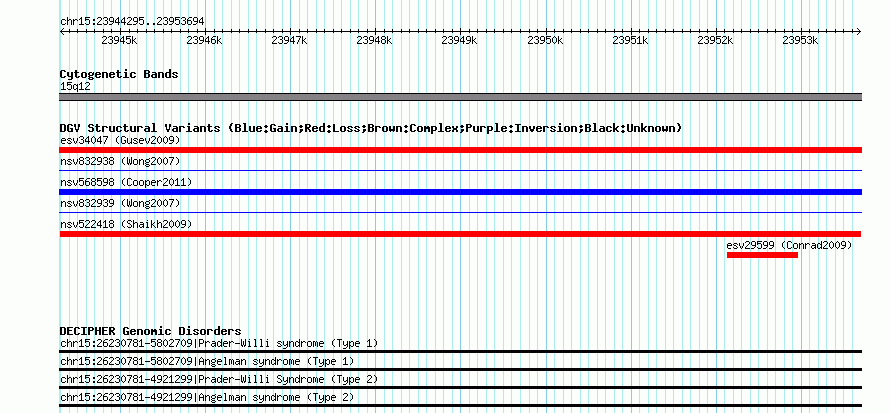890x413 pixels.
Task: Click the nsv522418 (Shaikh2009) red loss bar
Action: point(460,234)
